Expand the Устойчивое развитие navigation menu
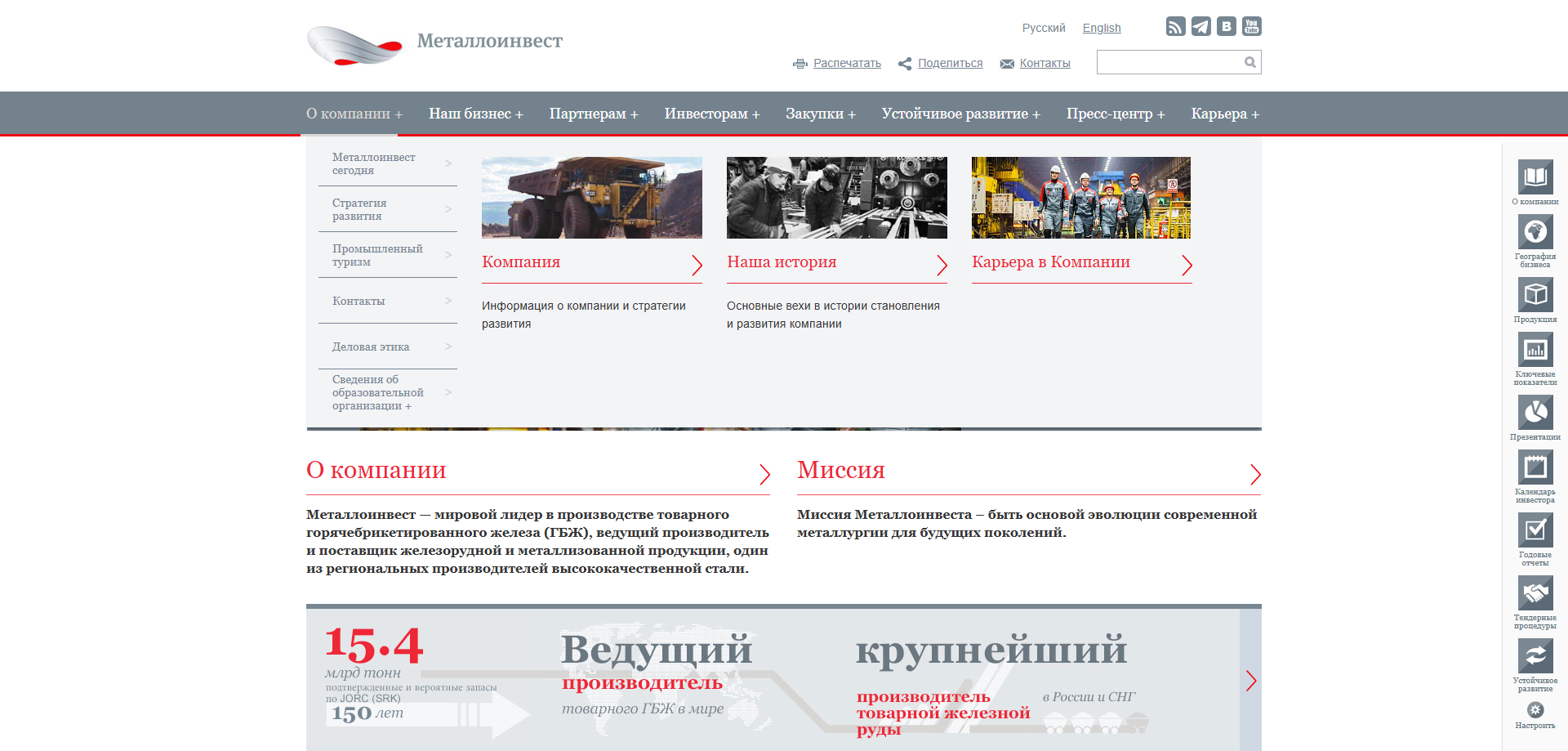This screenshot has height=751, width=1568. [x=961, y=114]
